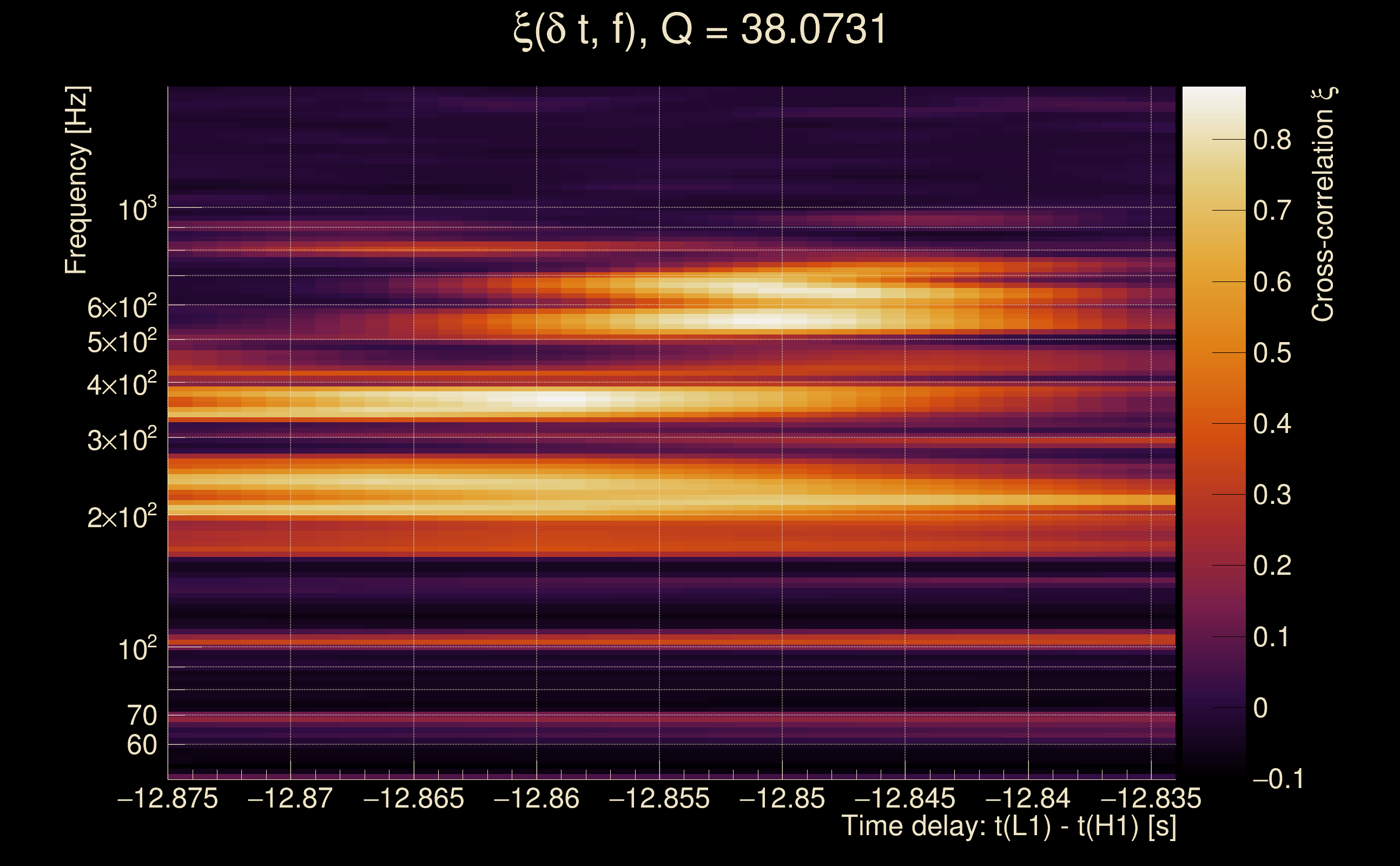
Task: Click the –12.835 x-axis tick label
Action: point(1151,798)
